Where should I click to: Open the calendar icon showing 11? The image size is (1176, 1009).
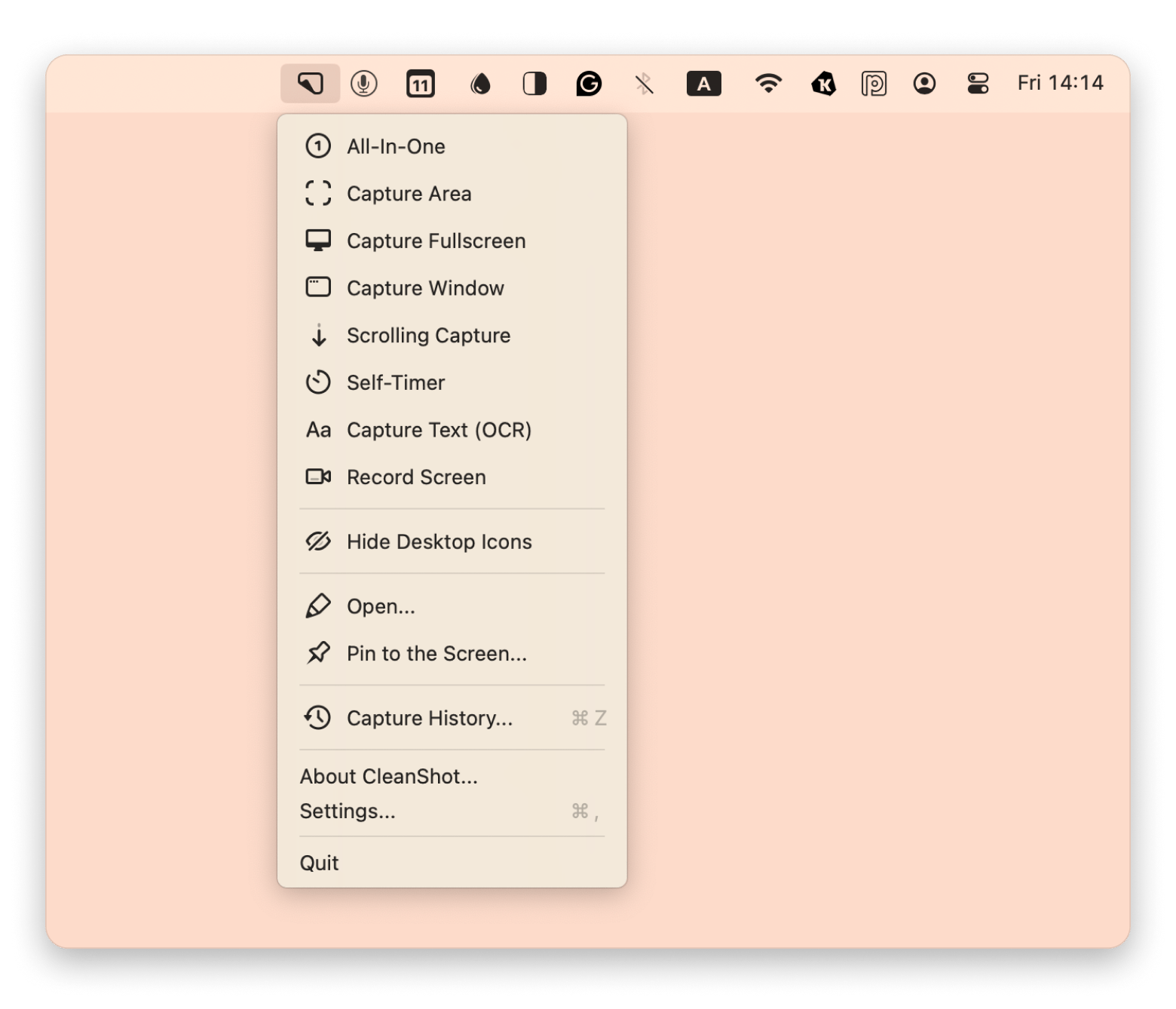[x=420, y=84]
